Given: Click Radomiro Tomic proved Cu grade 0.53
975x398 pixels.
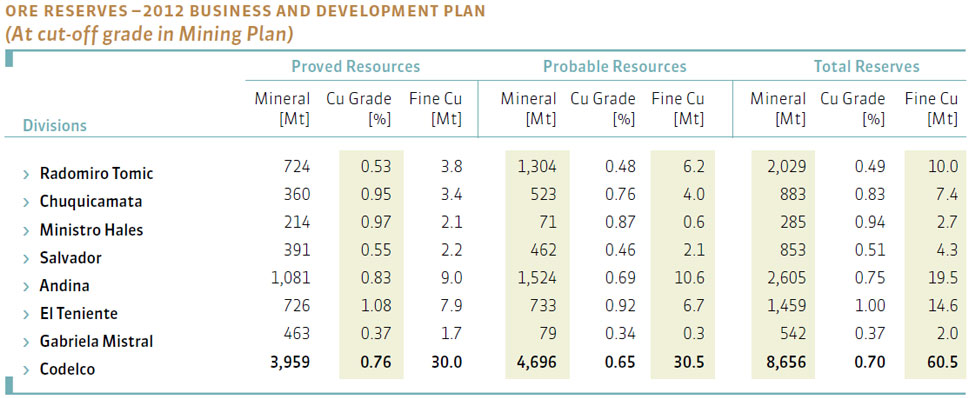Looking at the screenshot, I should 376,167.
